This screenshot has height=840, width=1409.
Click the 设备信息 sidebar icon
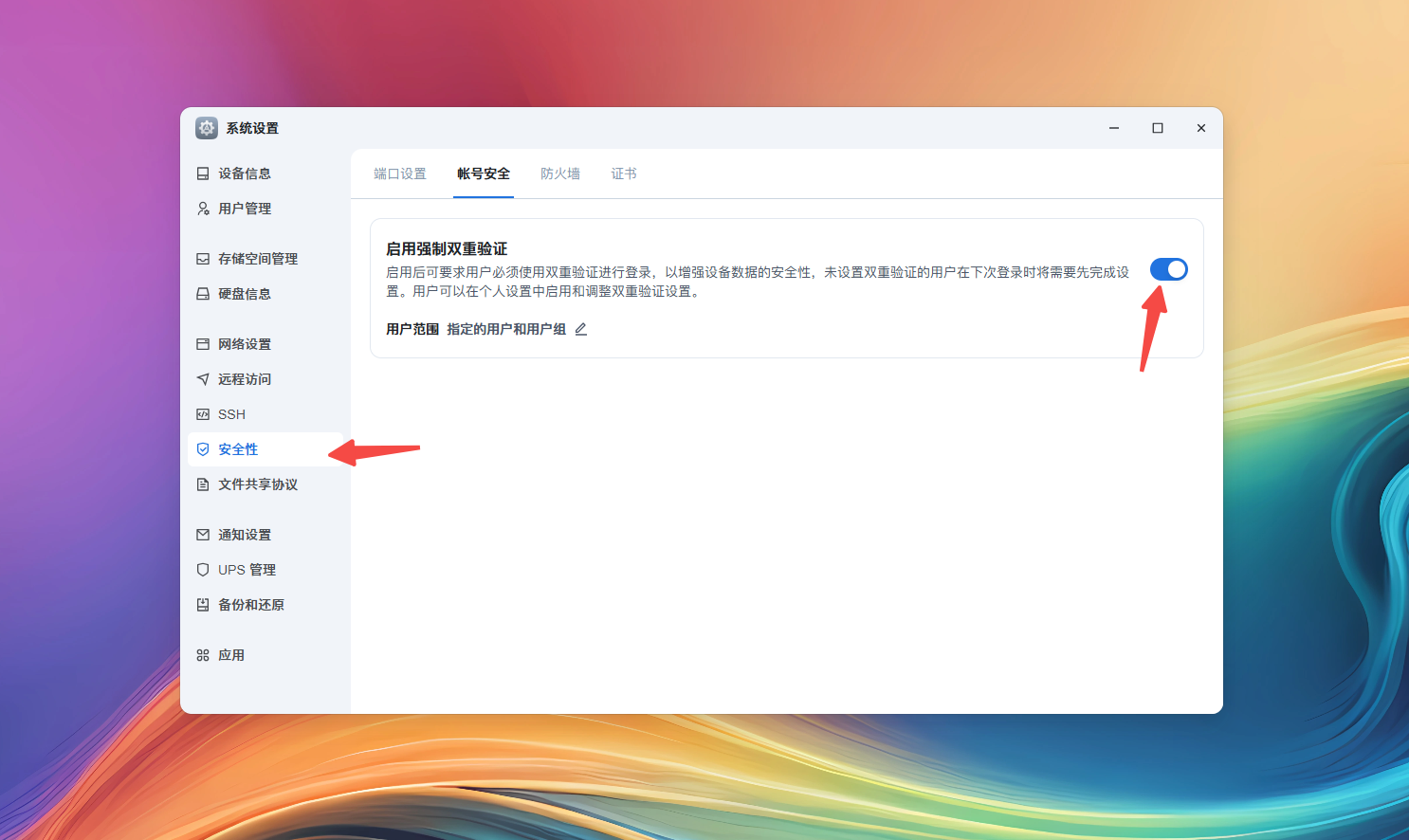[202, 173]
